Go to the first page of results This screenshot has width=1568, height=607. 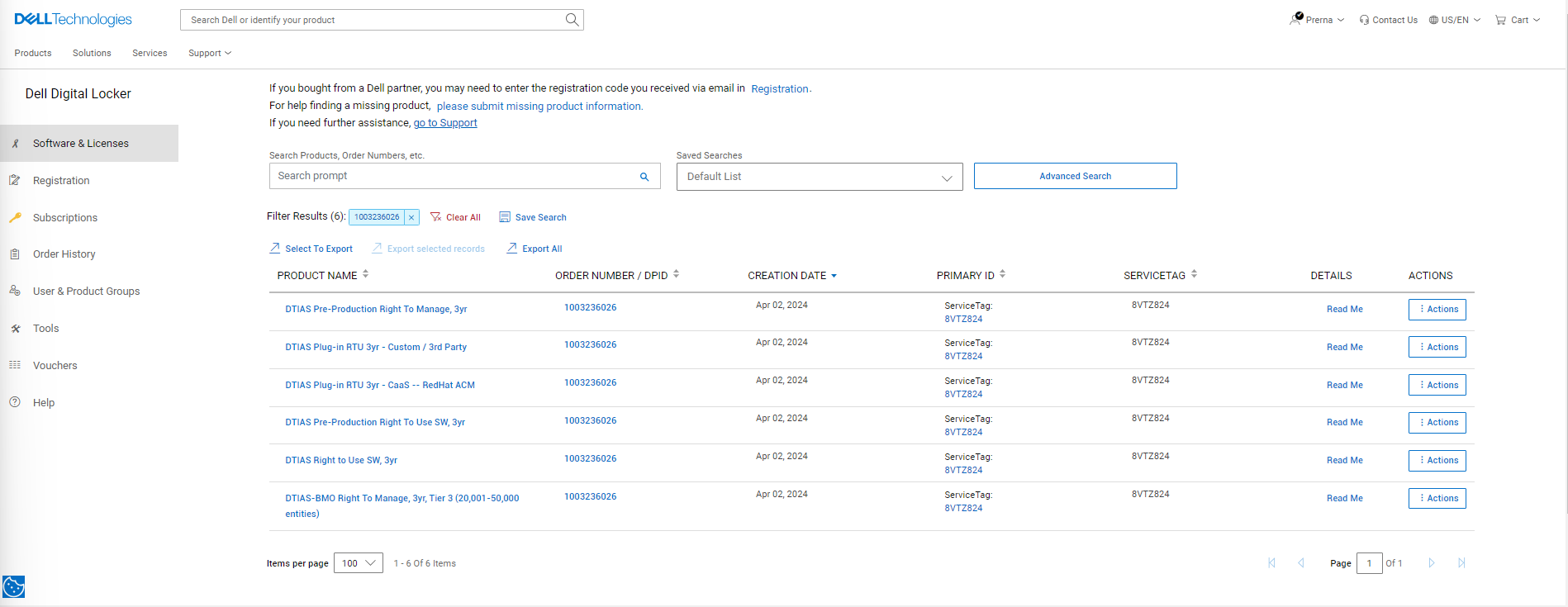(1271, 563)
